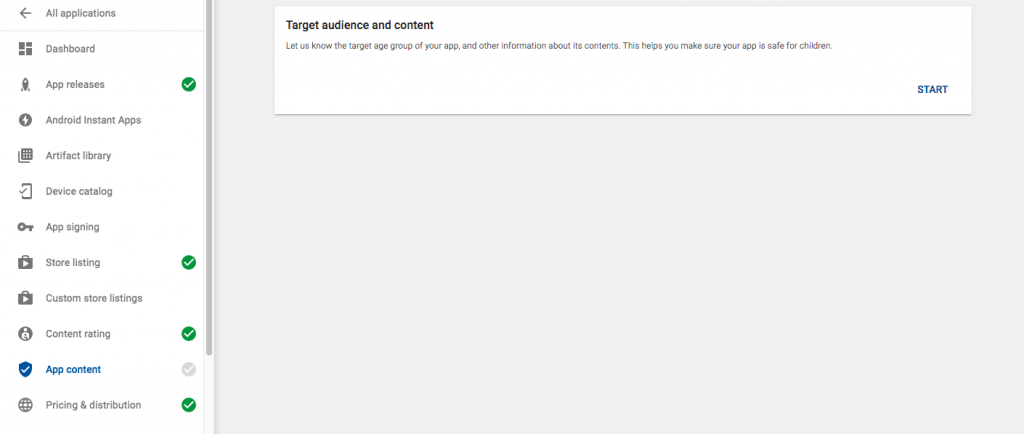Click the Dashboard grid icon
Image resolution: width=1024 pixels, height=434 pixels.
click(25, 49)
